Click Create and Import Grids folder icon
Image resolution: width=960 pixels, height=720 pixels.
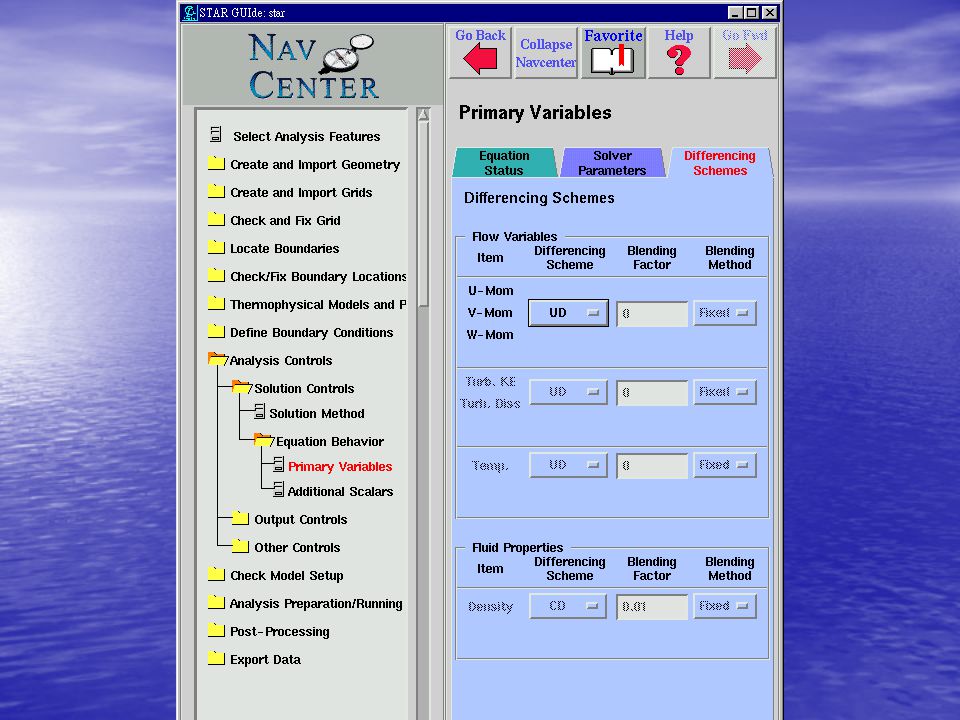tap(216, 192)
